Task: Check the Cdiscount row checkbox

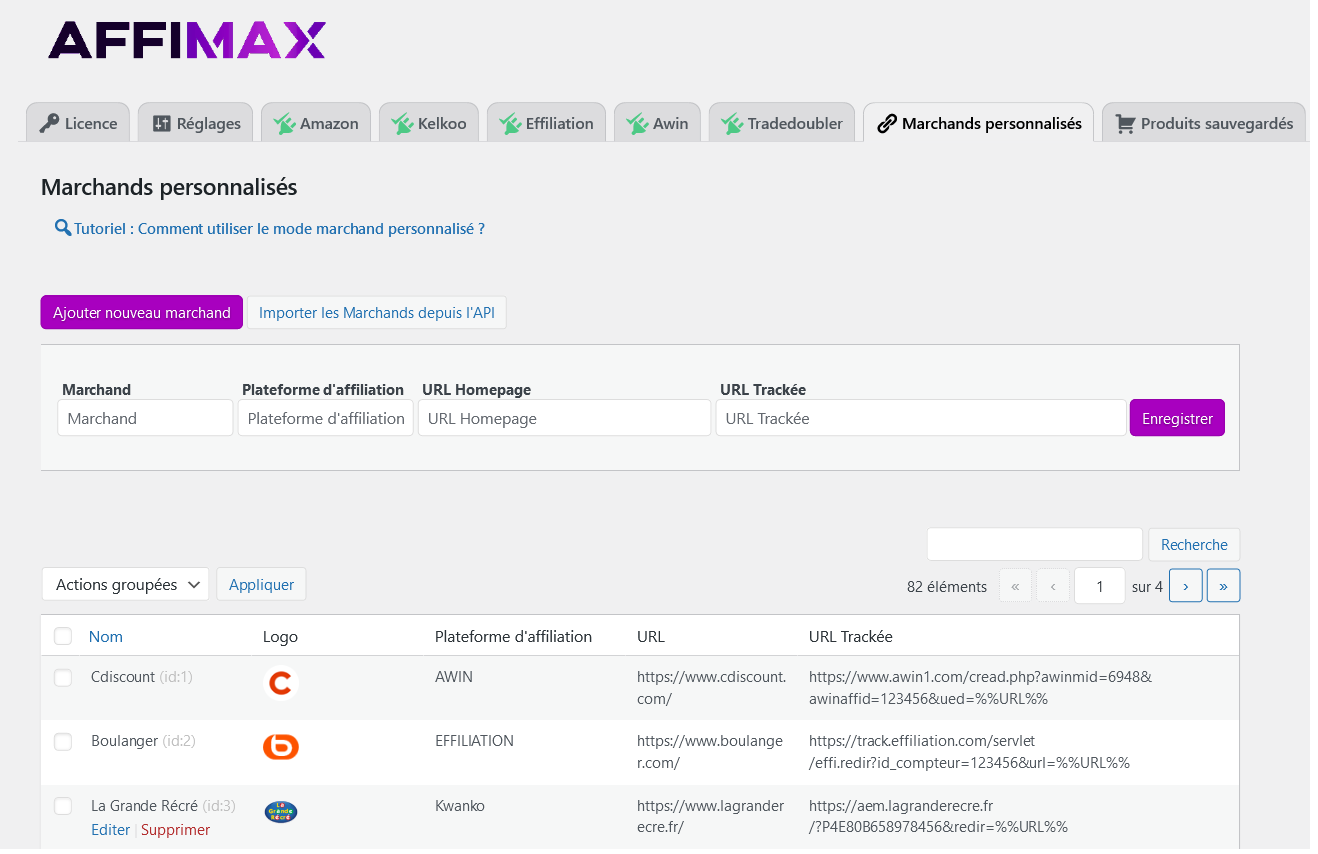Action: click(x=63, y=678)
